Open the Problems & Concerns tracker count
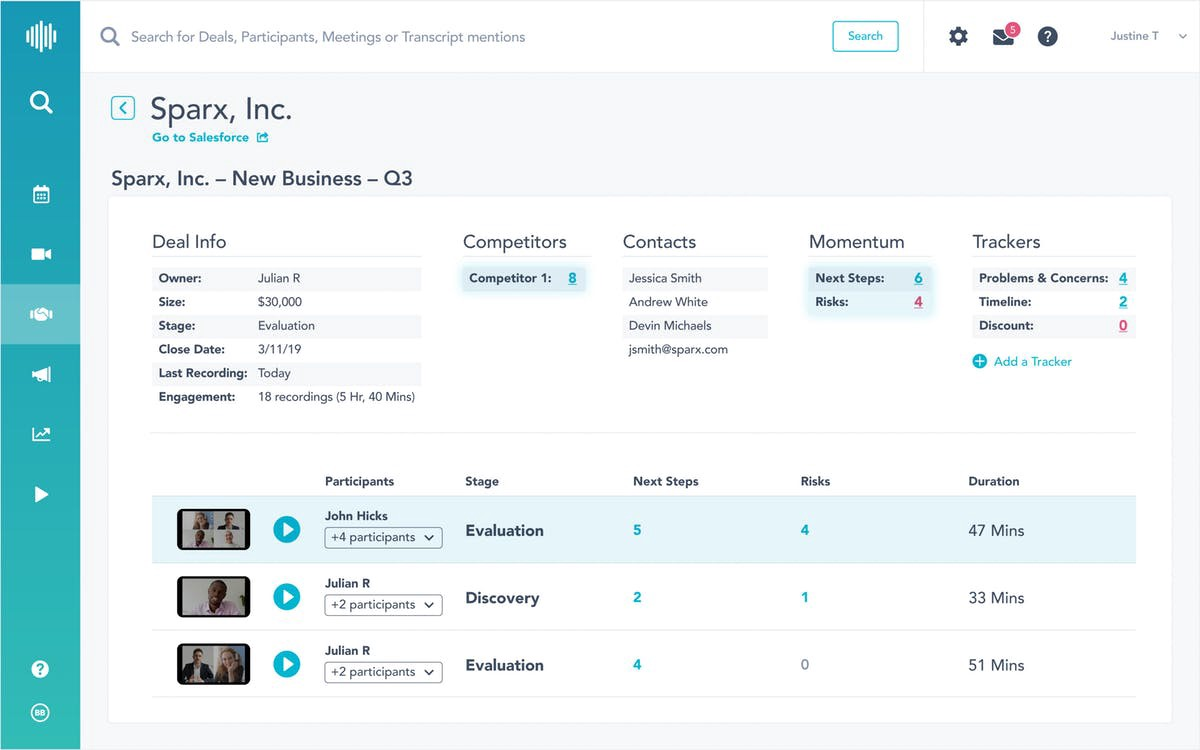The image size is (1200, 750). (x=1123, y=278)
